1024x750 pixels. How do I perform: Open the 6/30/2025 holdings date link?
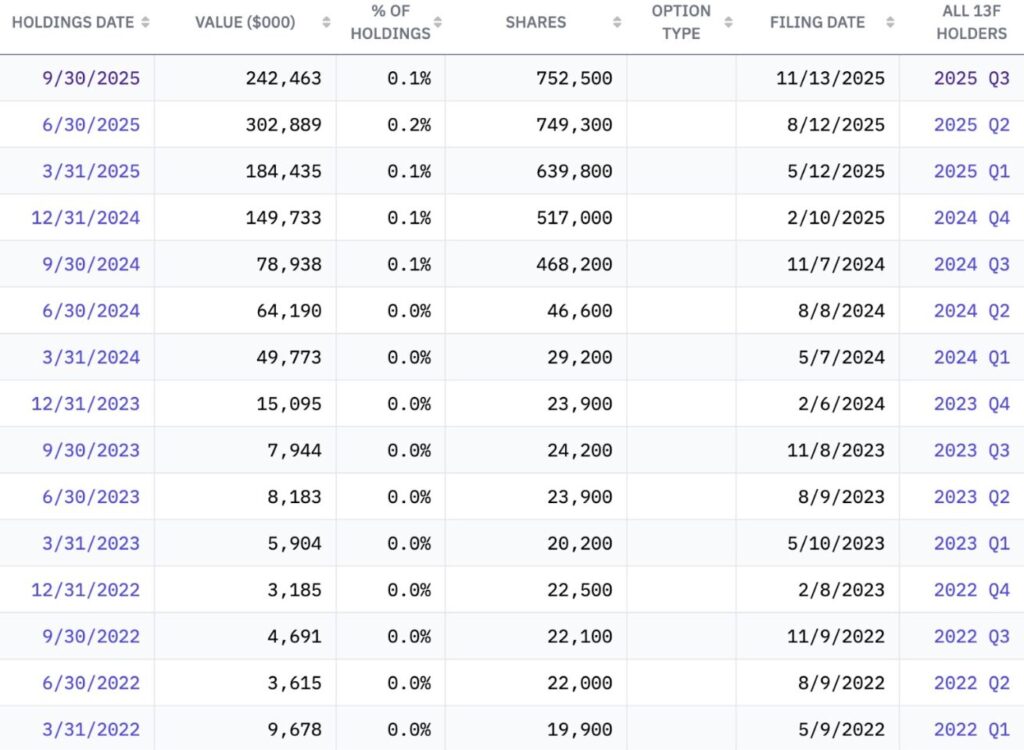click(91, 125)
